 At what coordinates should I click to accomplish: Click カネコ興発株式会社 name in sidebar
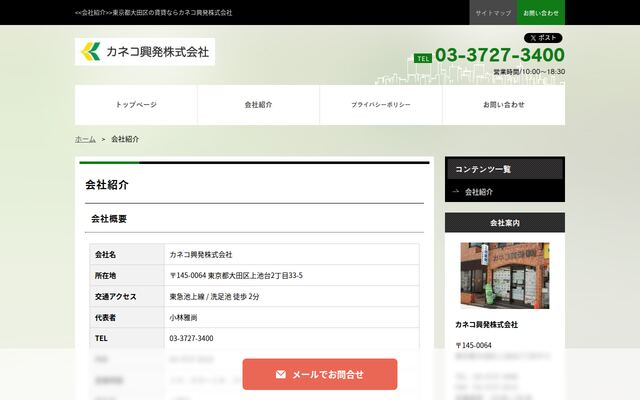tap(487, 325)
